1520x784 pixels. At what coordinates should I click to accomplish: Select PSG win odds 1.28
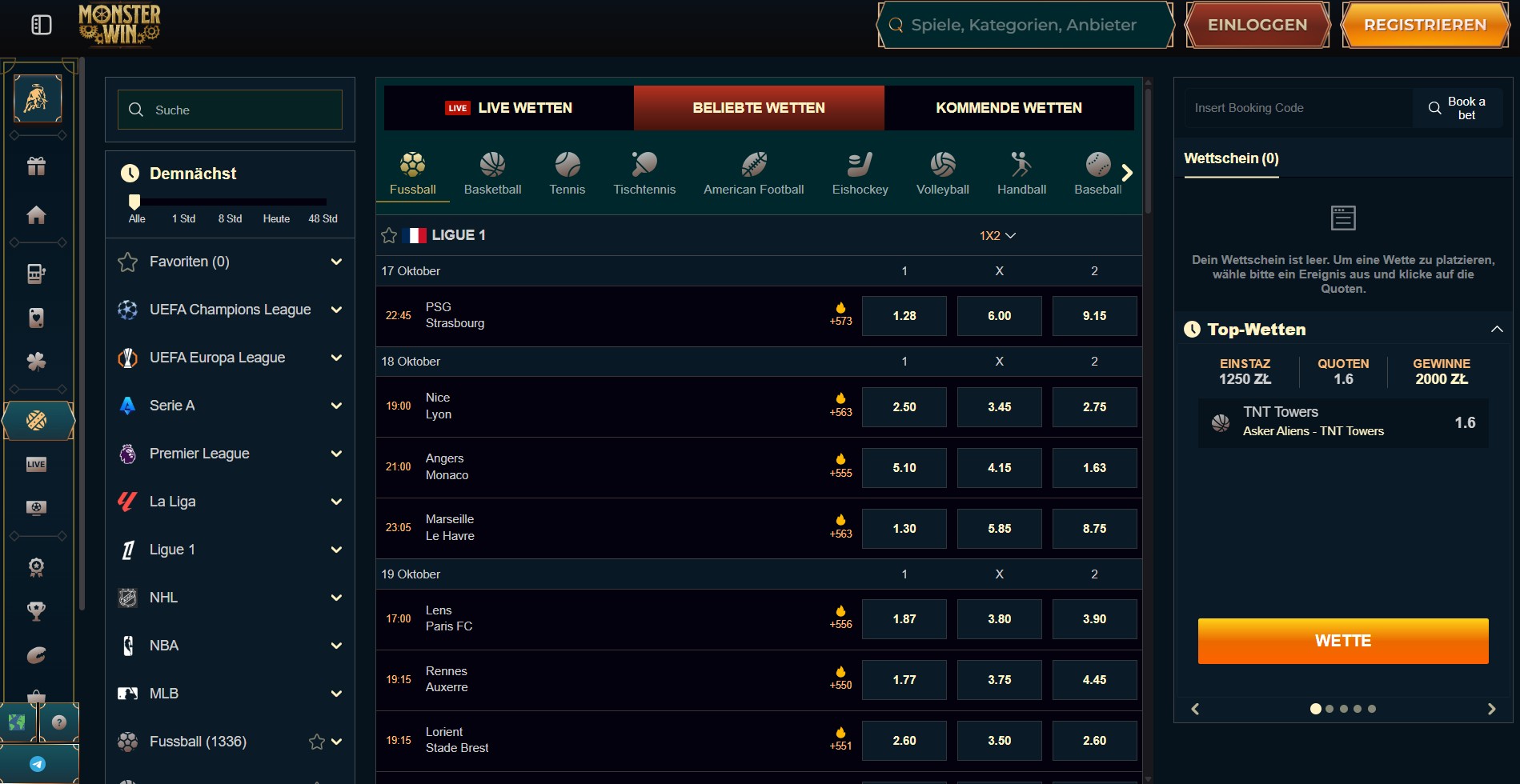pyautogui.click(x=904, y=316)
